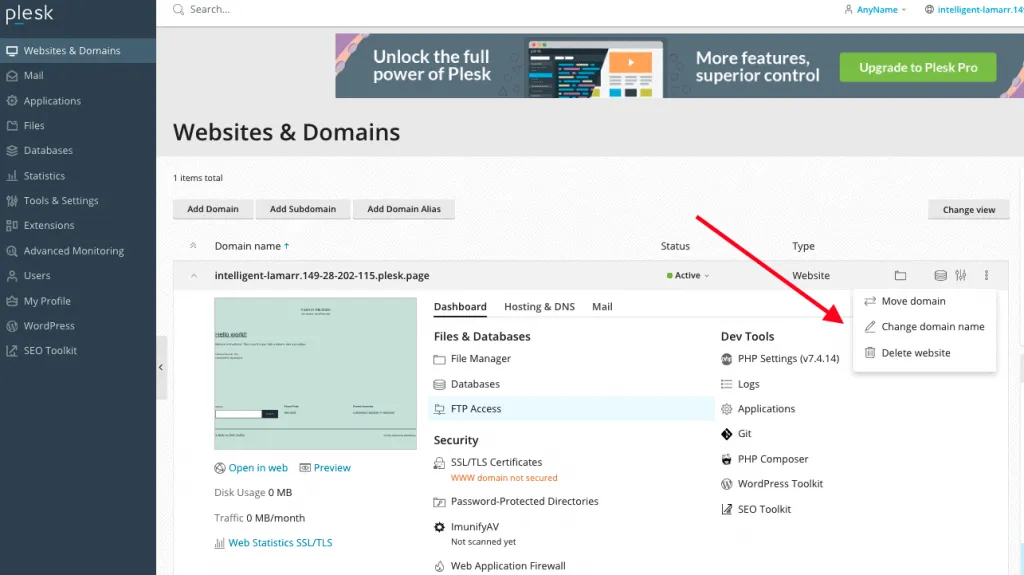Click the folder icon in domain row
This screenshot has height=575, width=1024.
(900, 276)
